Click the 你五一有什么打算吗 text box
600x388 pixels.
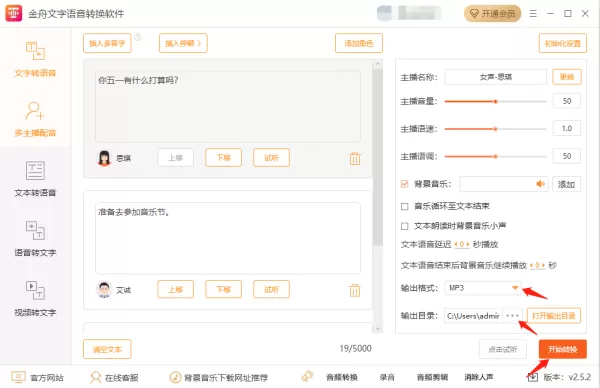point(228,106)
